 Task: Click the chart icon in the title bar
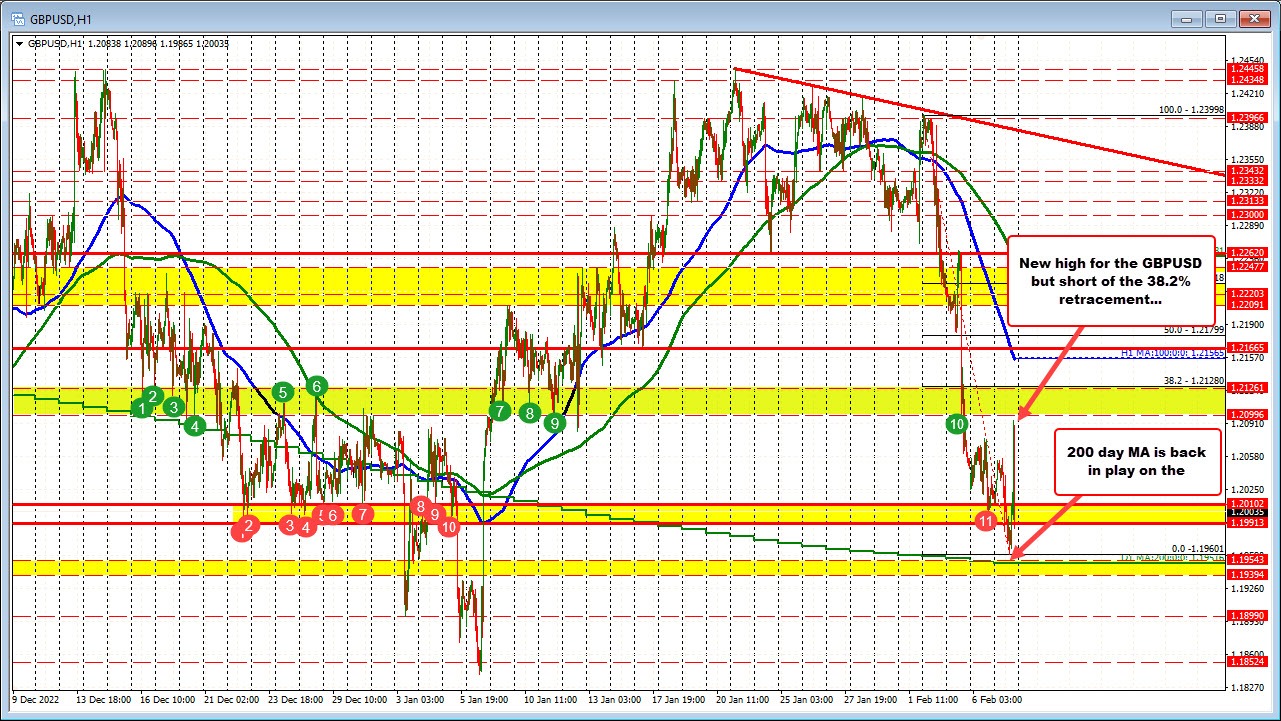point(19,17)
